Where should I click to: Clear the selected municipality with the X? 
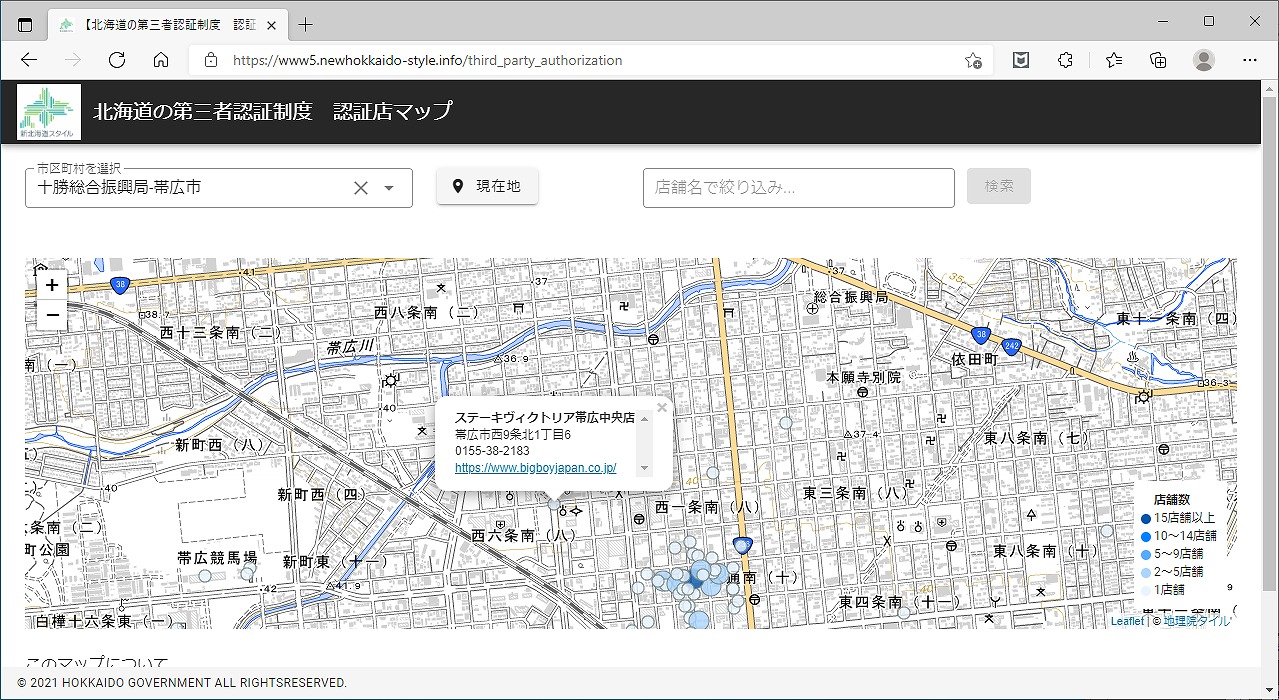pyautogui.click(x=361, y=188)
